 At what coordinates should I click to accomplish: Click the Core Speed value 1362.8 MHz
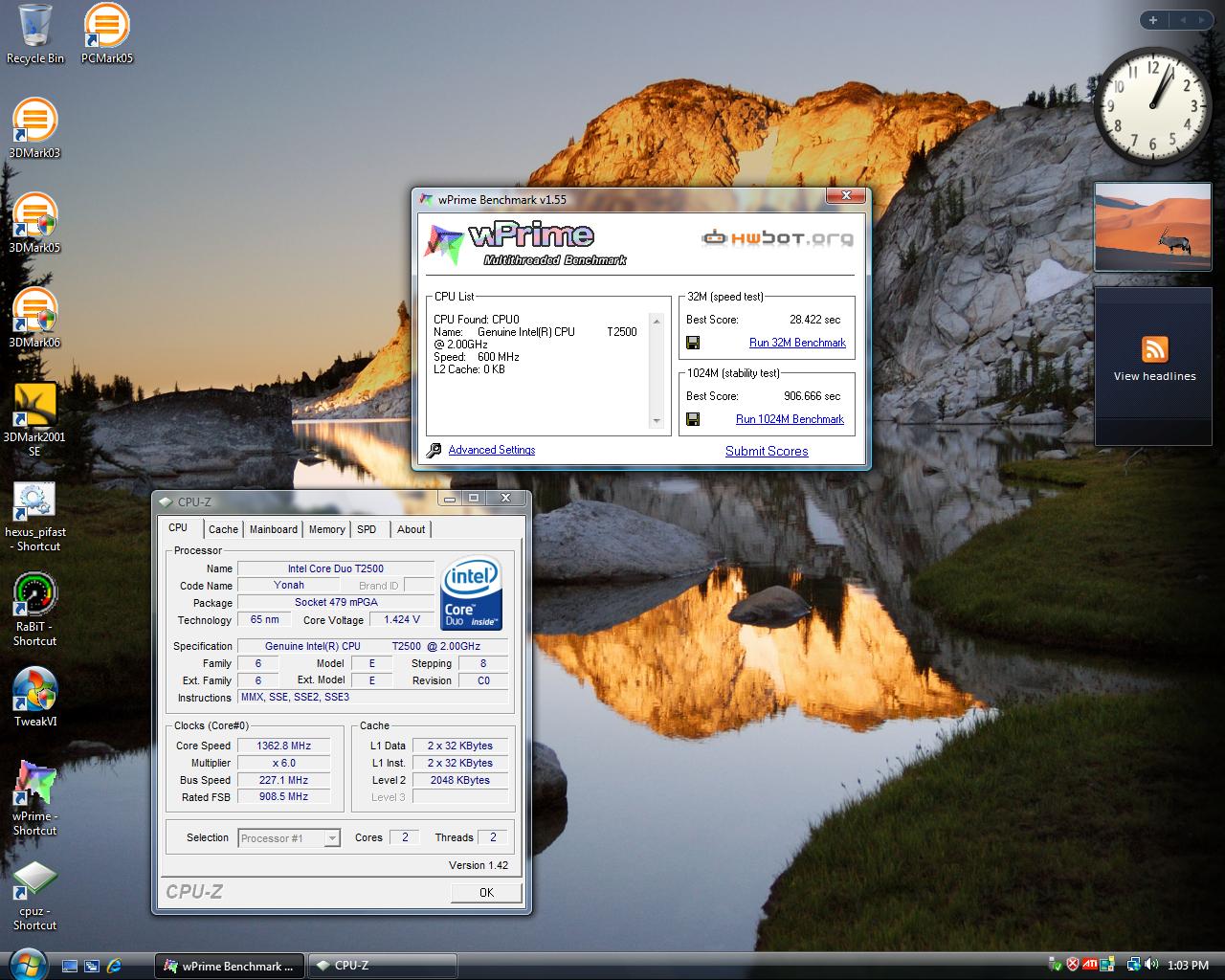[283, 746]
